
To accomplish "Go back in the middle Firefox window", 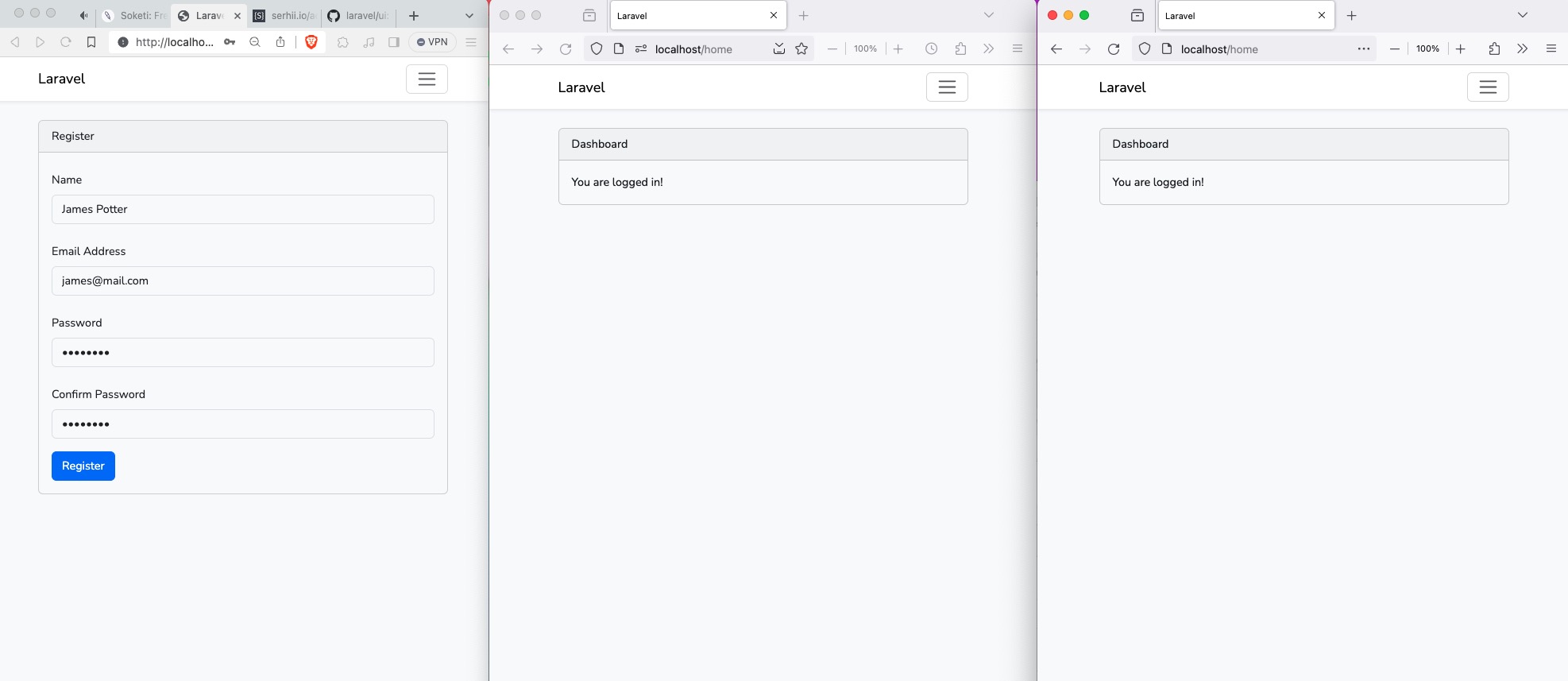I will [x=508, y=49].
